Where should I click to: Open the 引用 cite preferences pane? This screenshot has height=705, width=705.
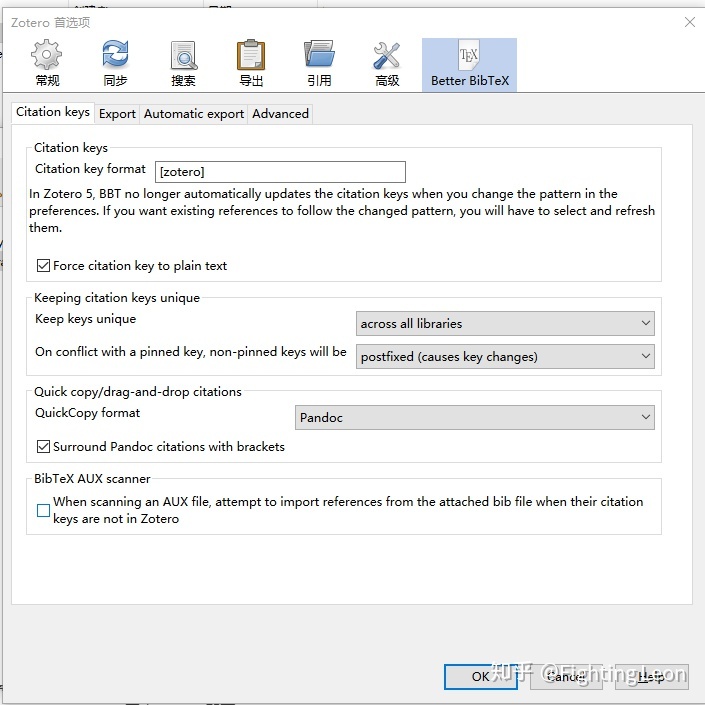coord(319,64)
